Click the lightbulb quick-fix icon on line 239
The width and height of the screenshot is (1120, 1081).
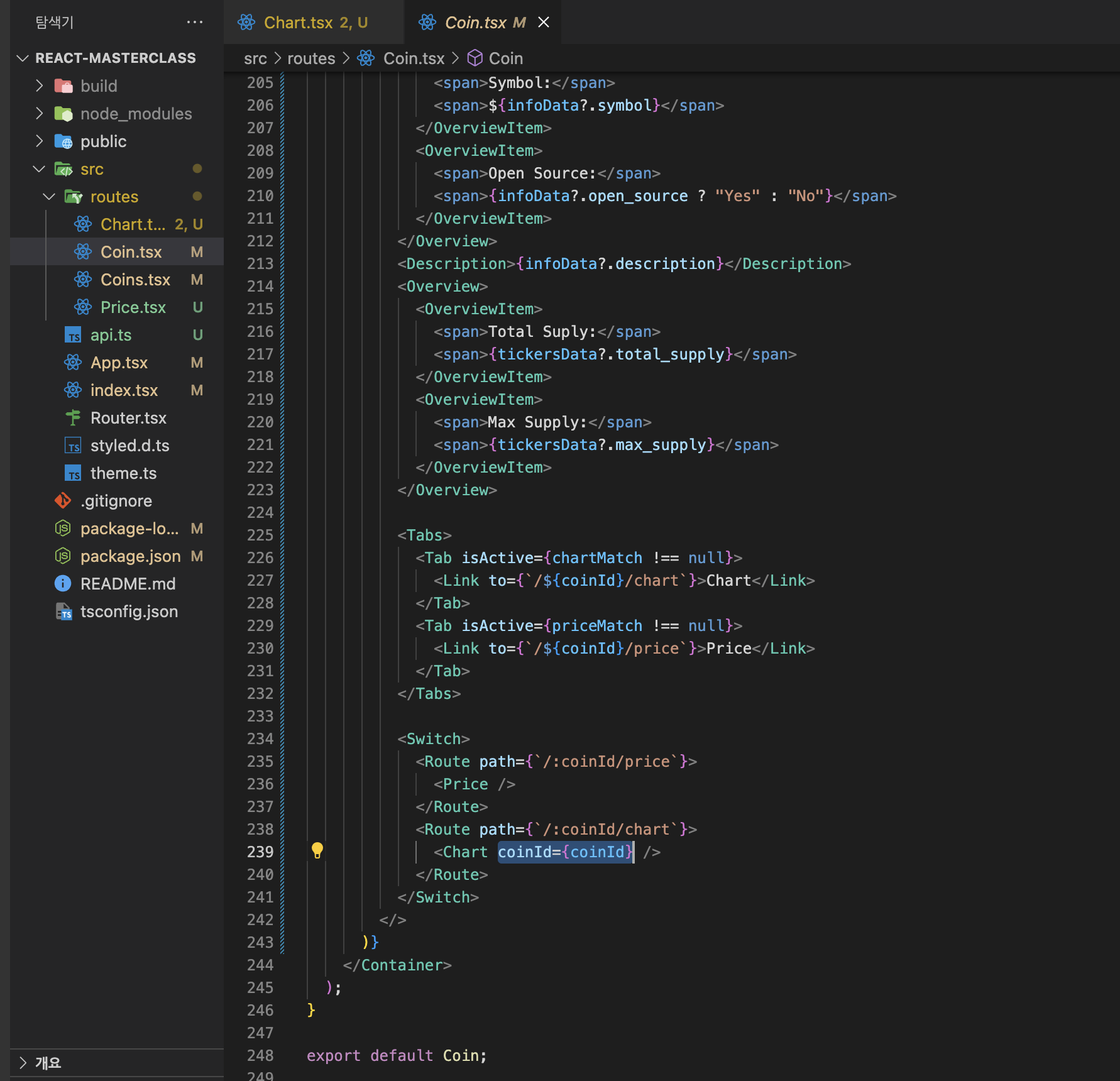tap(317, 850)
